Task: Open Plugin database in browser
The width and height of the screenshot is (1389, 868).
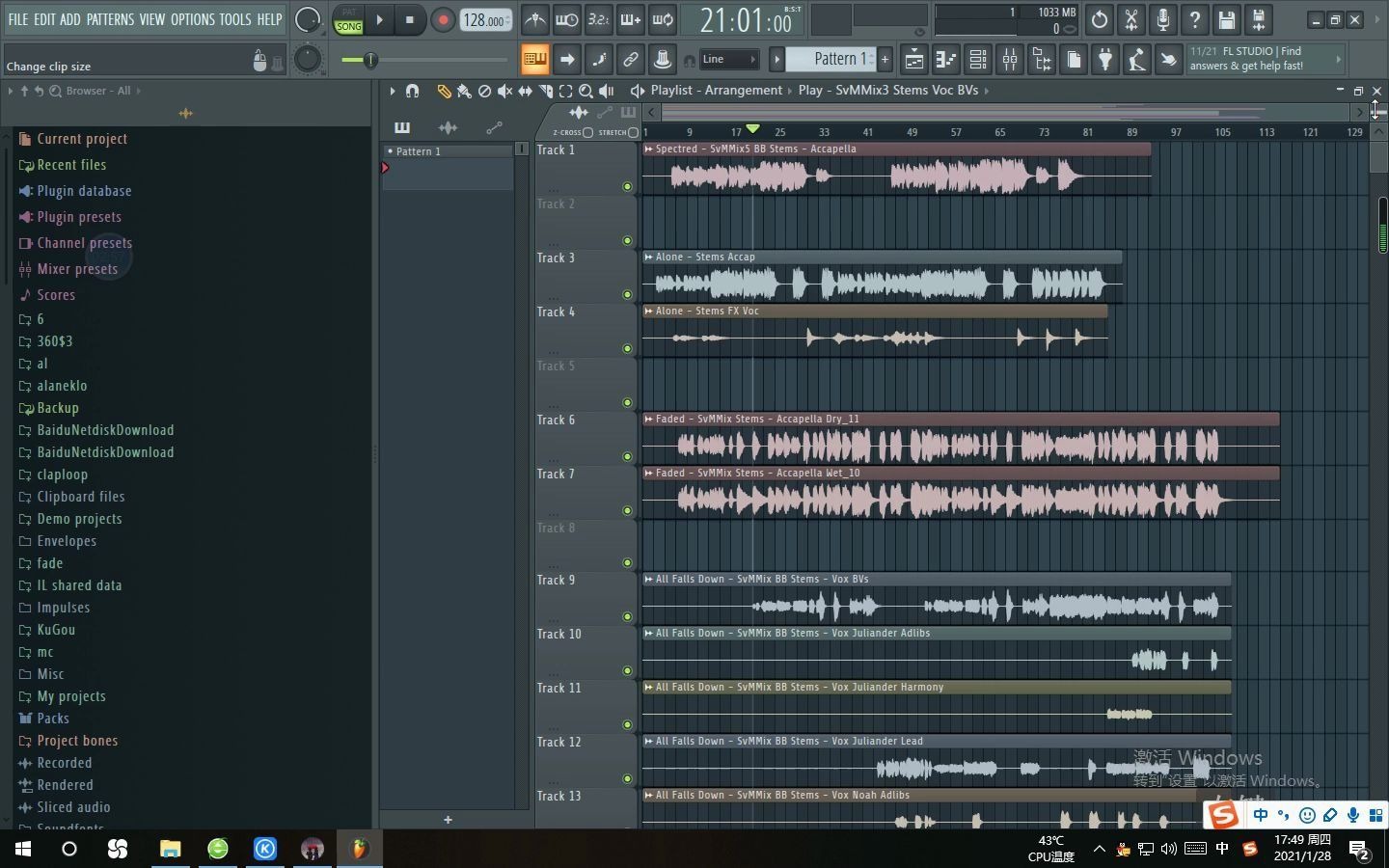Action: tap(84, 191)
